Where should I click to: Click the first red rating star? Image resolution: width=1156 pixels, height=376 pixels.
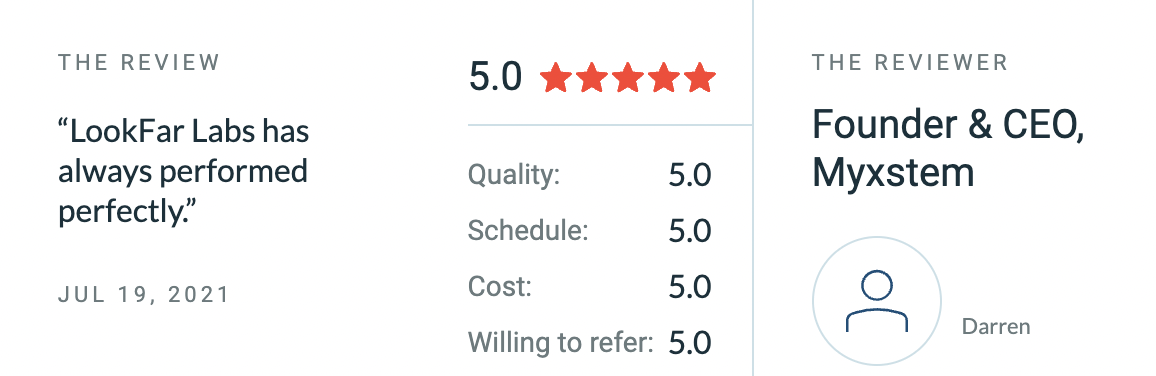click(555, 77)
